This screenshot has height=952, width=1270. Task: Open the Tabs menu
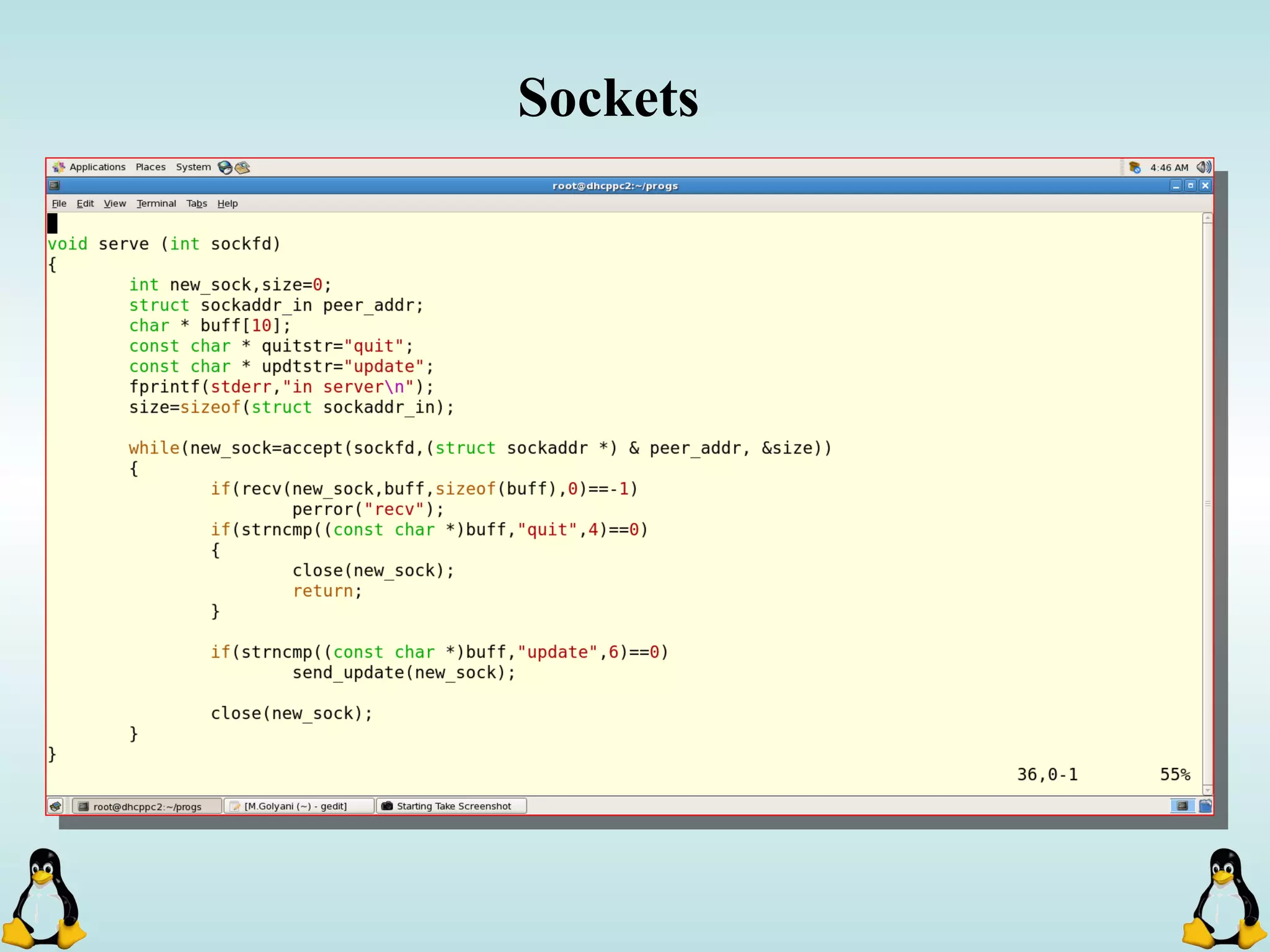[197, 203]
